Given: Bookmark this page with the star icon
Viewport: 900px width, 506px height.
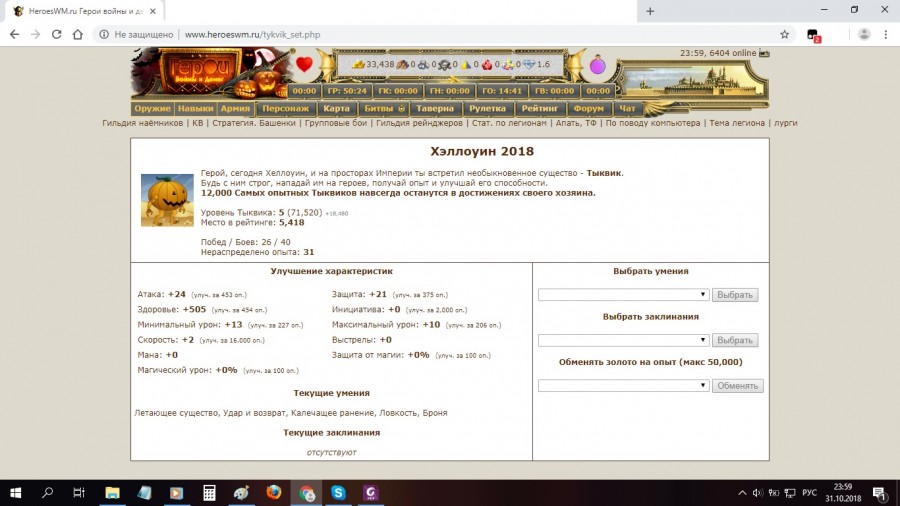Looking at the screenshot, I should (x=784, y=34).
